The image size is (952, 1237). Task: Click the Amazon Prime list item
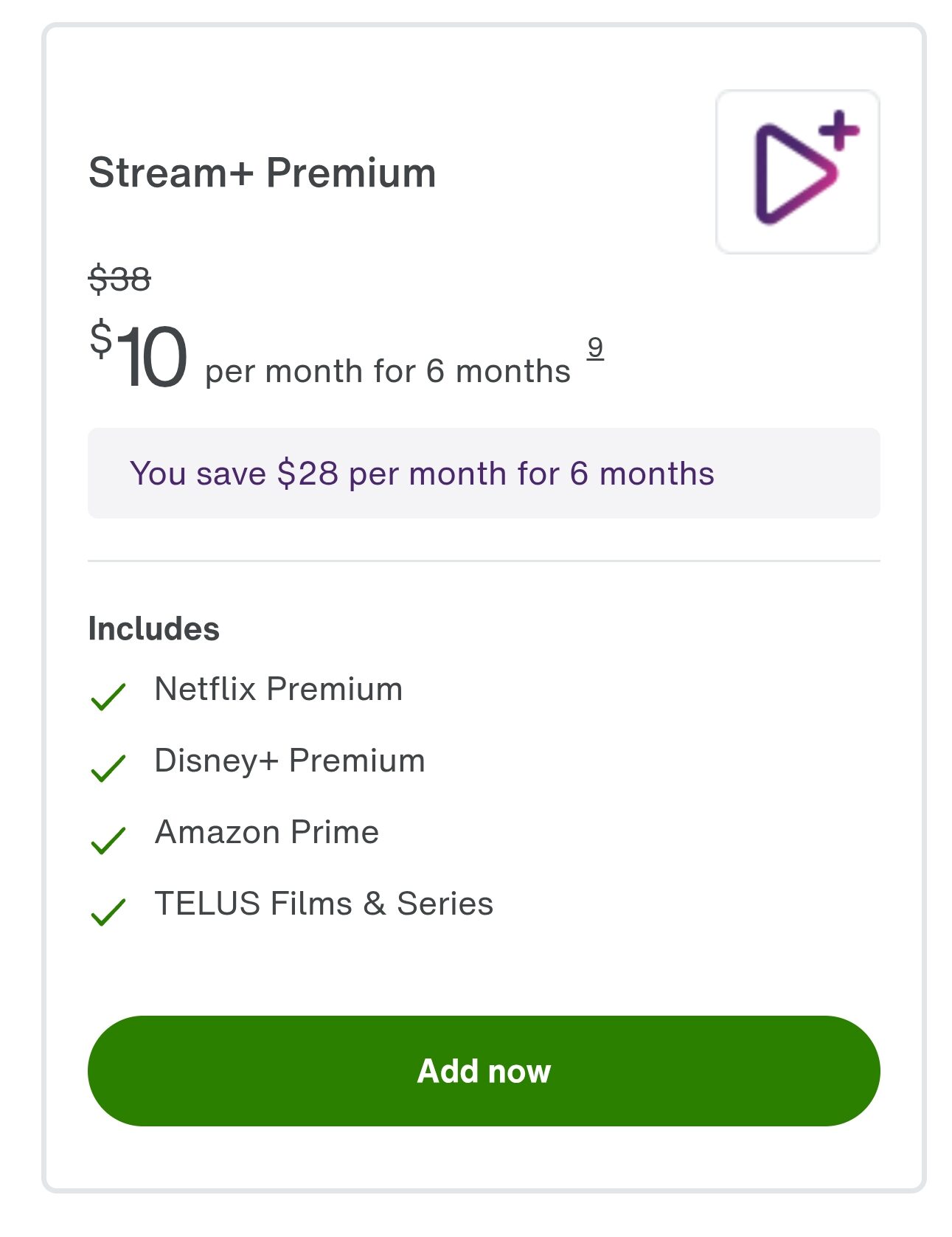(x=267, y=832)
